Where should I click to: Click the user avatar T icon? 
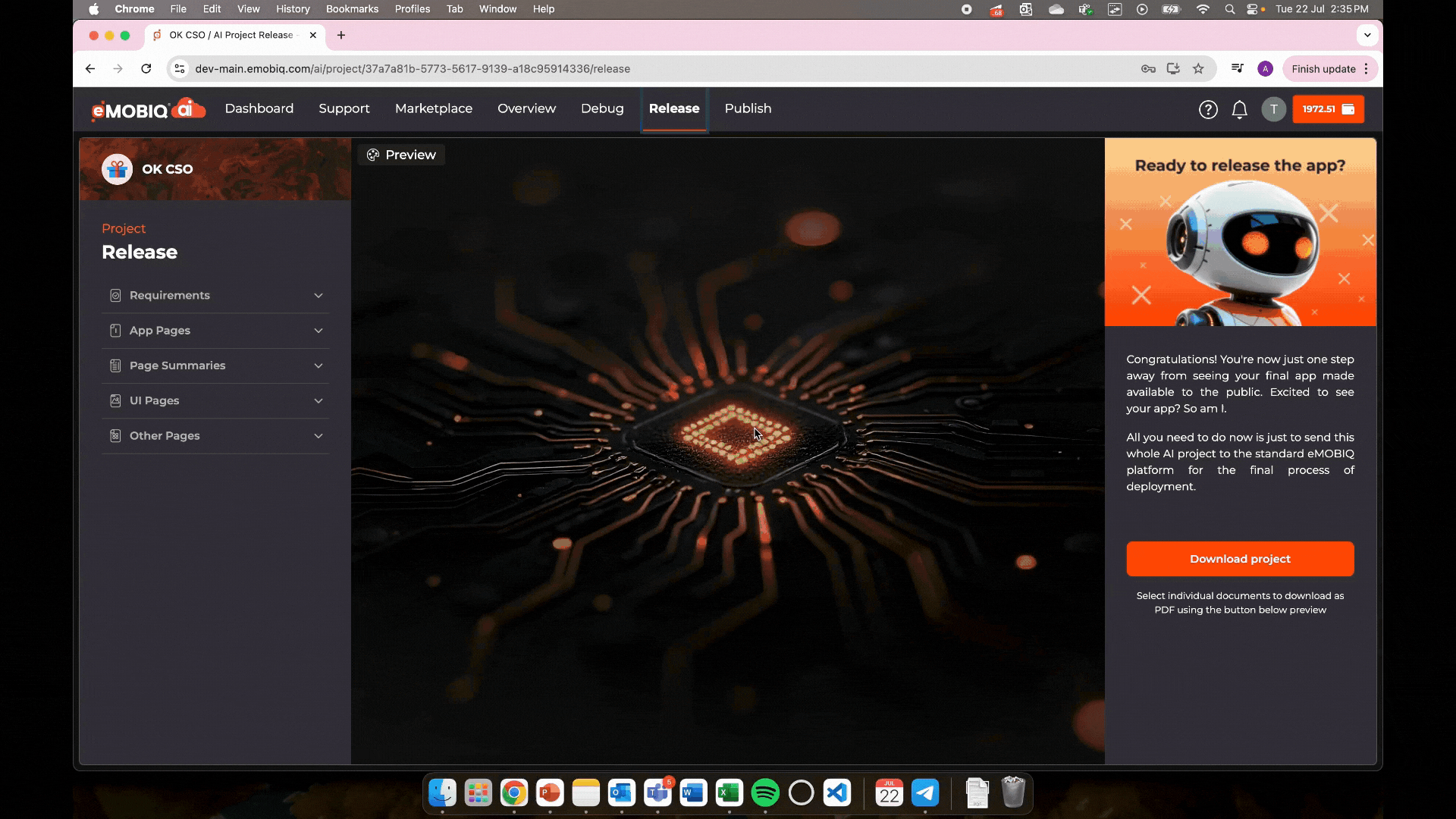(1273, 109)
